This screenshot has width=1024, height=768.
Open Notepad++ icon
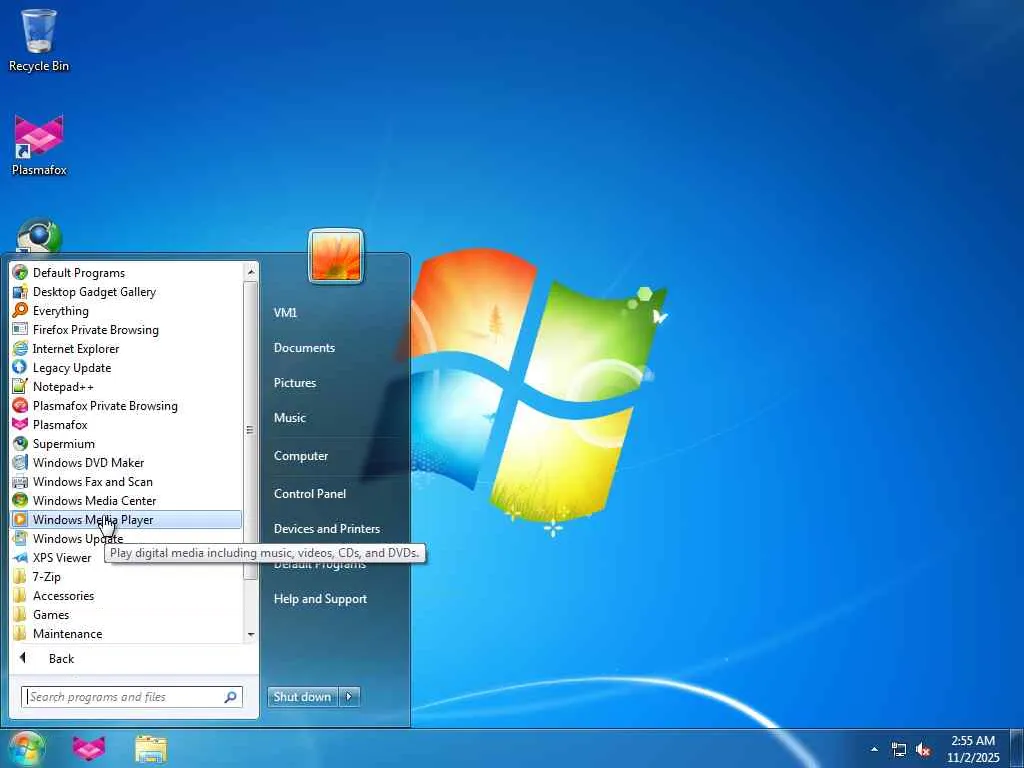[20, 386]
